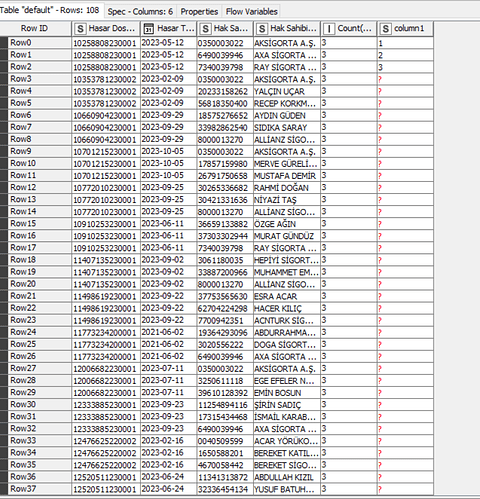Click İSMAİL KARAB... name cell
Viewport: 480px width, 499px height.
pos(287,417)
